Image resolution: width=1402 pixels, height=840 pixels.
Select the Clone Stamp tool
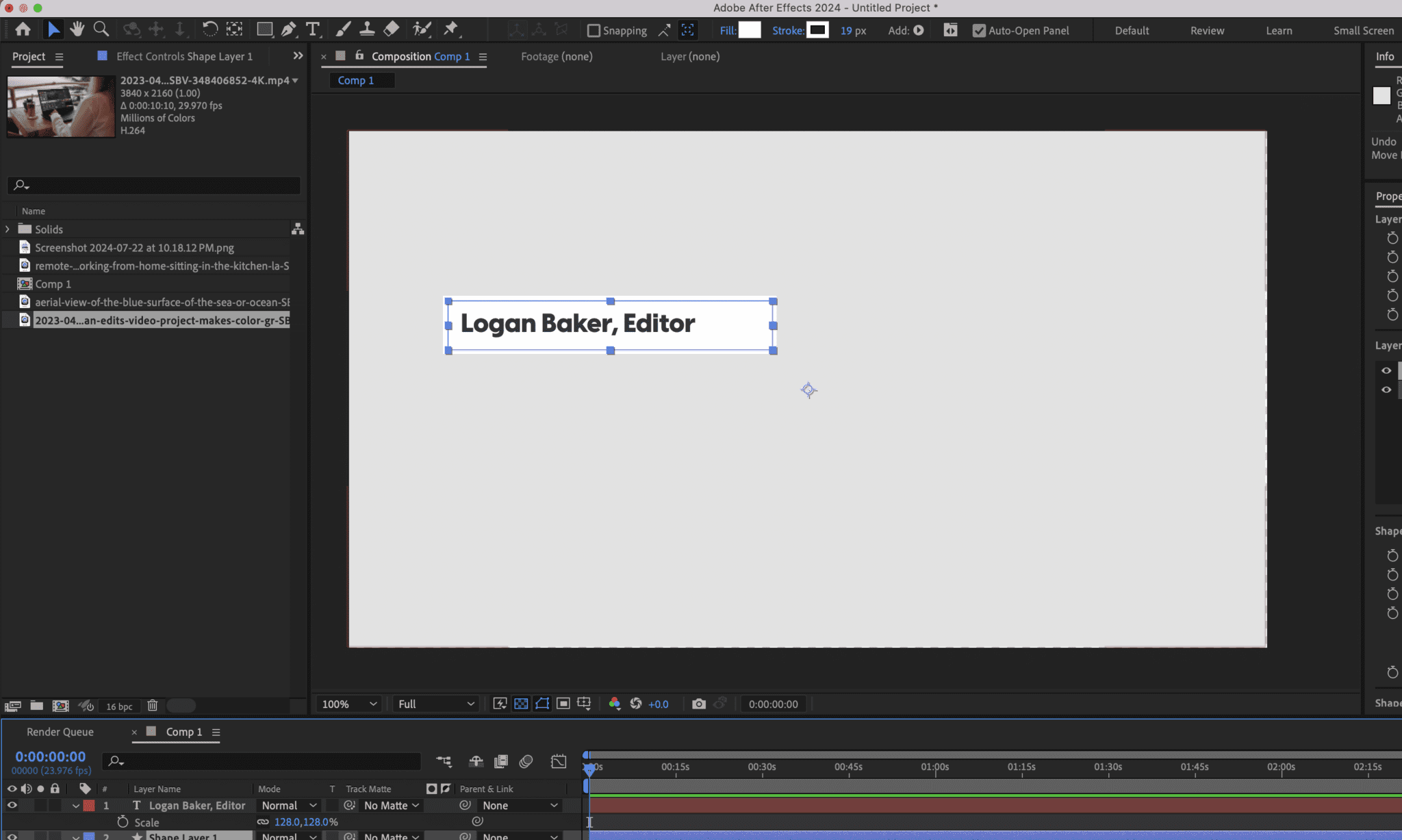[368, 29]
